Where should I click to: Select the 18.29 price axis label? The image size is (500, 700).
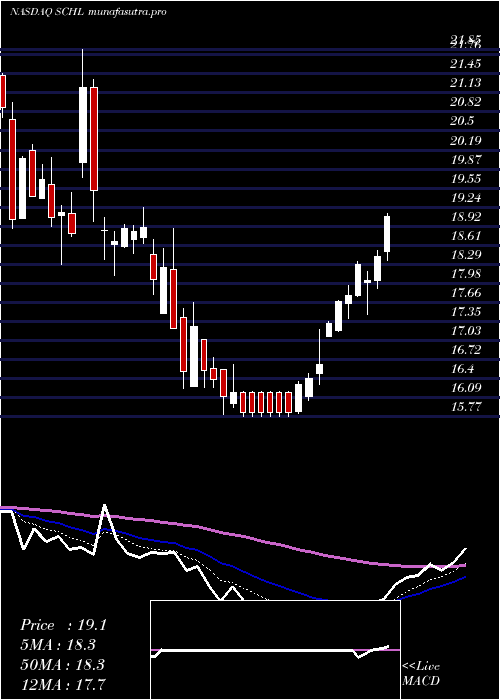click(x=466, y=255)
